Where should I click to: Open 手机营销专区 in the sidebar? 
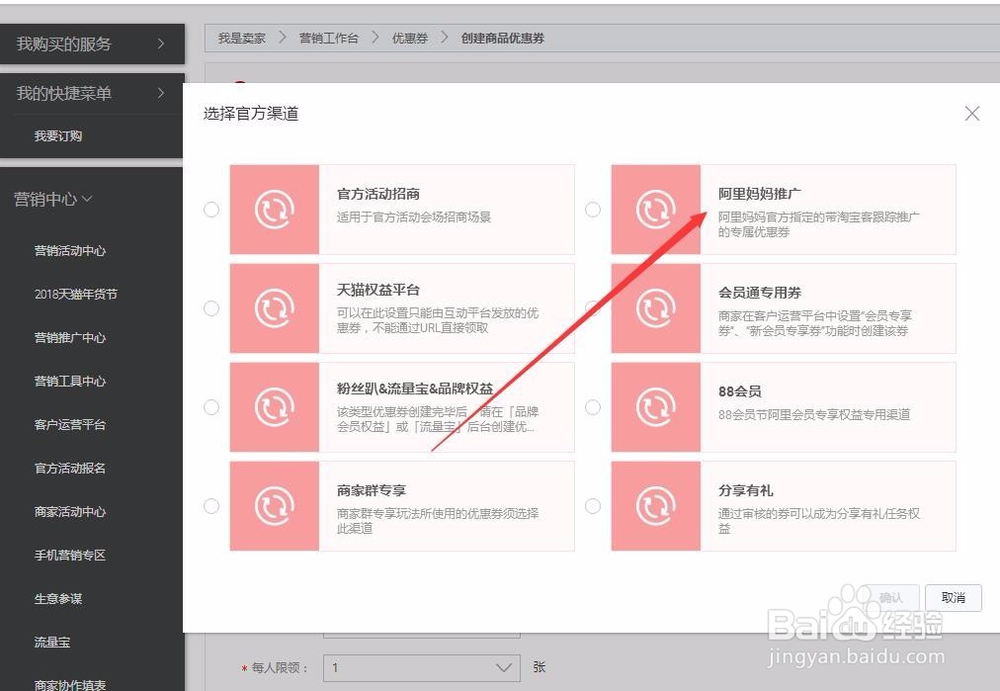pyautogui.click(x=70, y=555)
